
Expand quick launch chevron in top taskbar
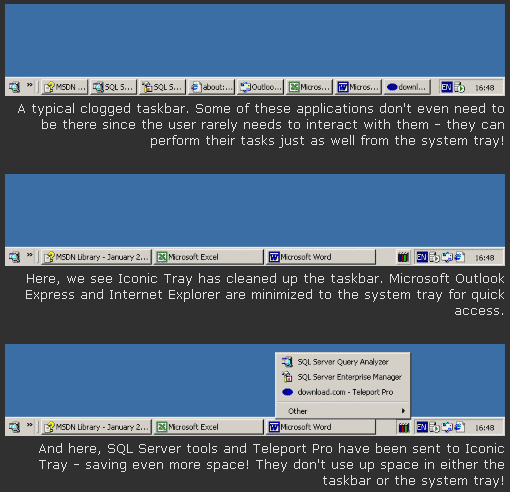pyautogui.click(x=30, y=85)
